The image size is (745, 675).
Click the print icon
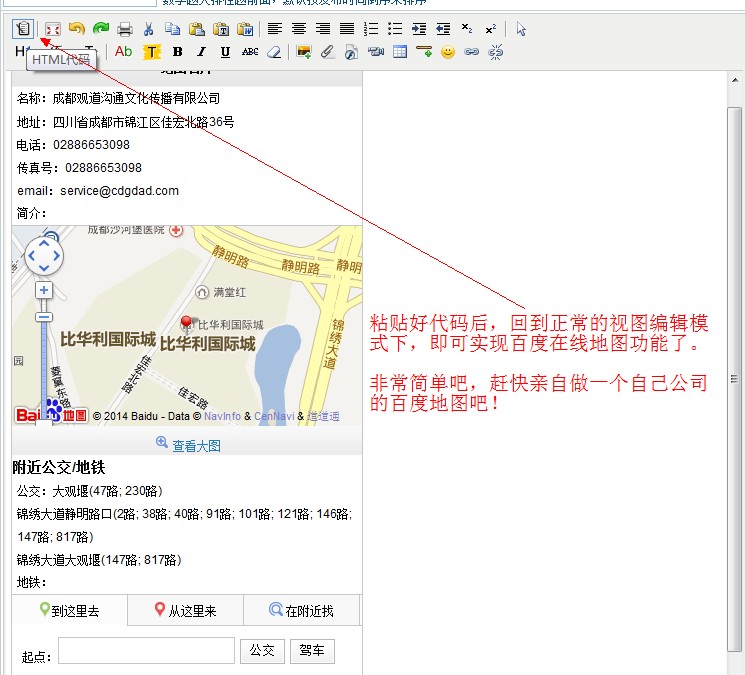[124, 29]
